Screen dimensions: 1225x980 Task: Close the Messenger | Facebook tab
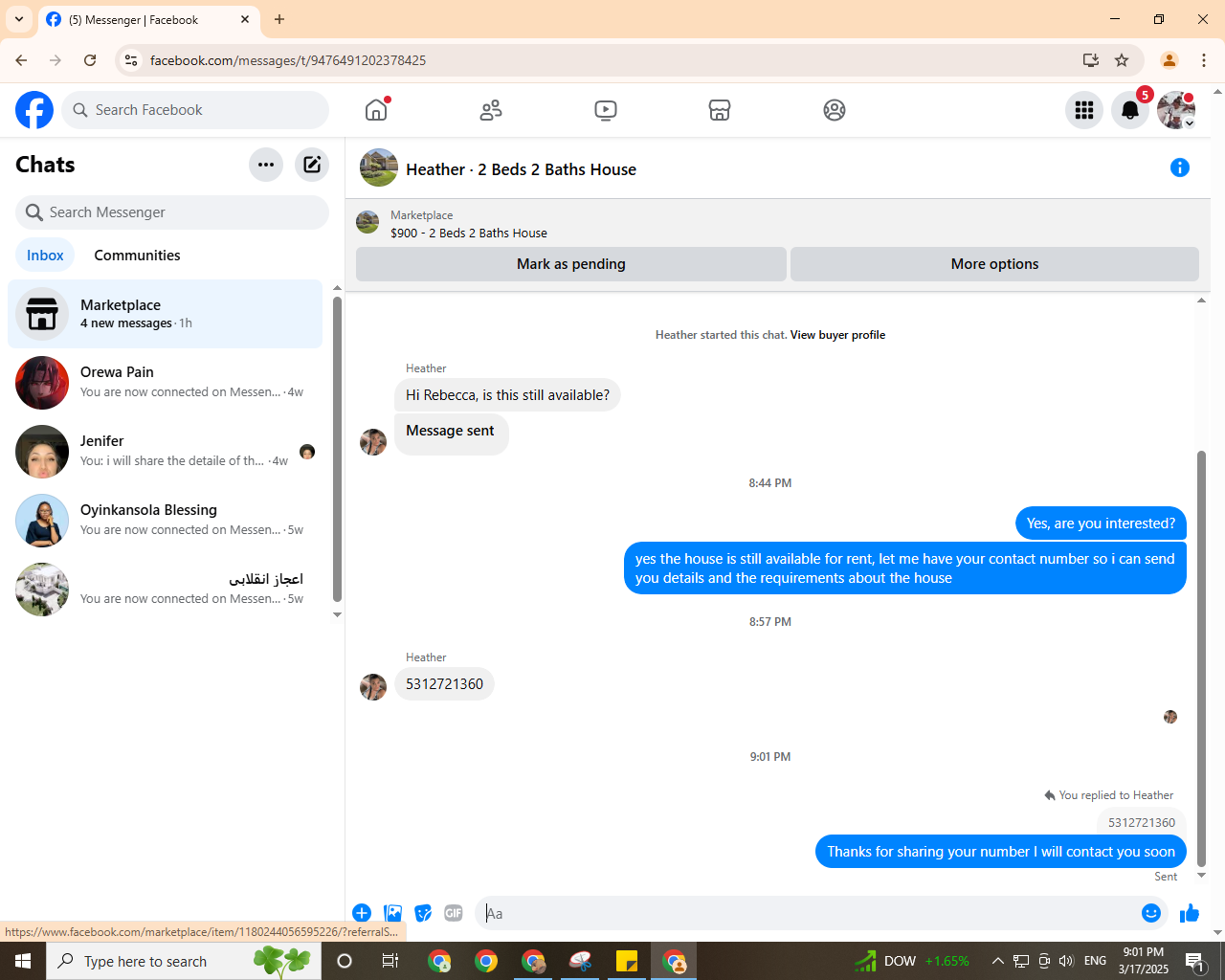[245, 19]
